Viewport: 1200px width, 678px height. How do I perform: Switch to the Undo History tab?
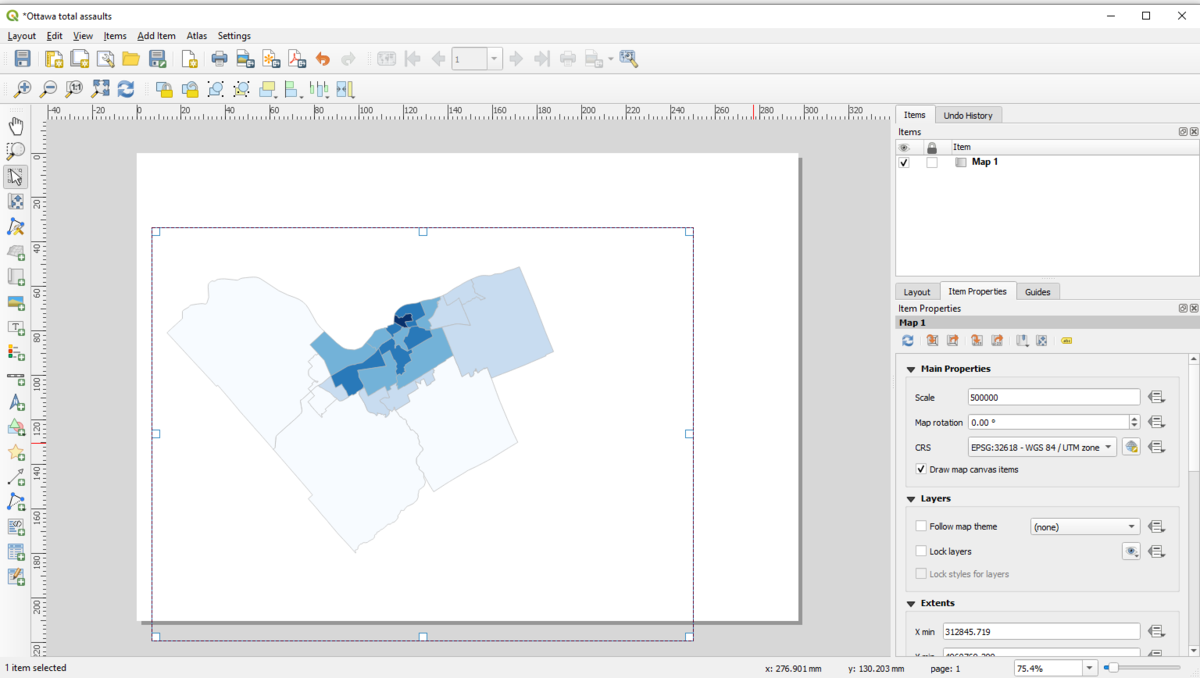pos(968,114)
